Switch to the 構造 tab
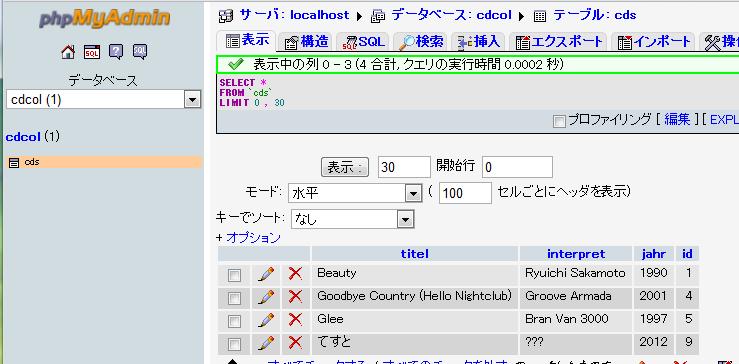Screen dimensions: 739x364 [306, 42]
